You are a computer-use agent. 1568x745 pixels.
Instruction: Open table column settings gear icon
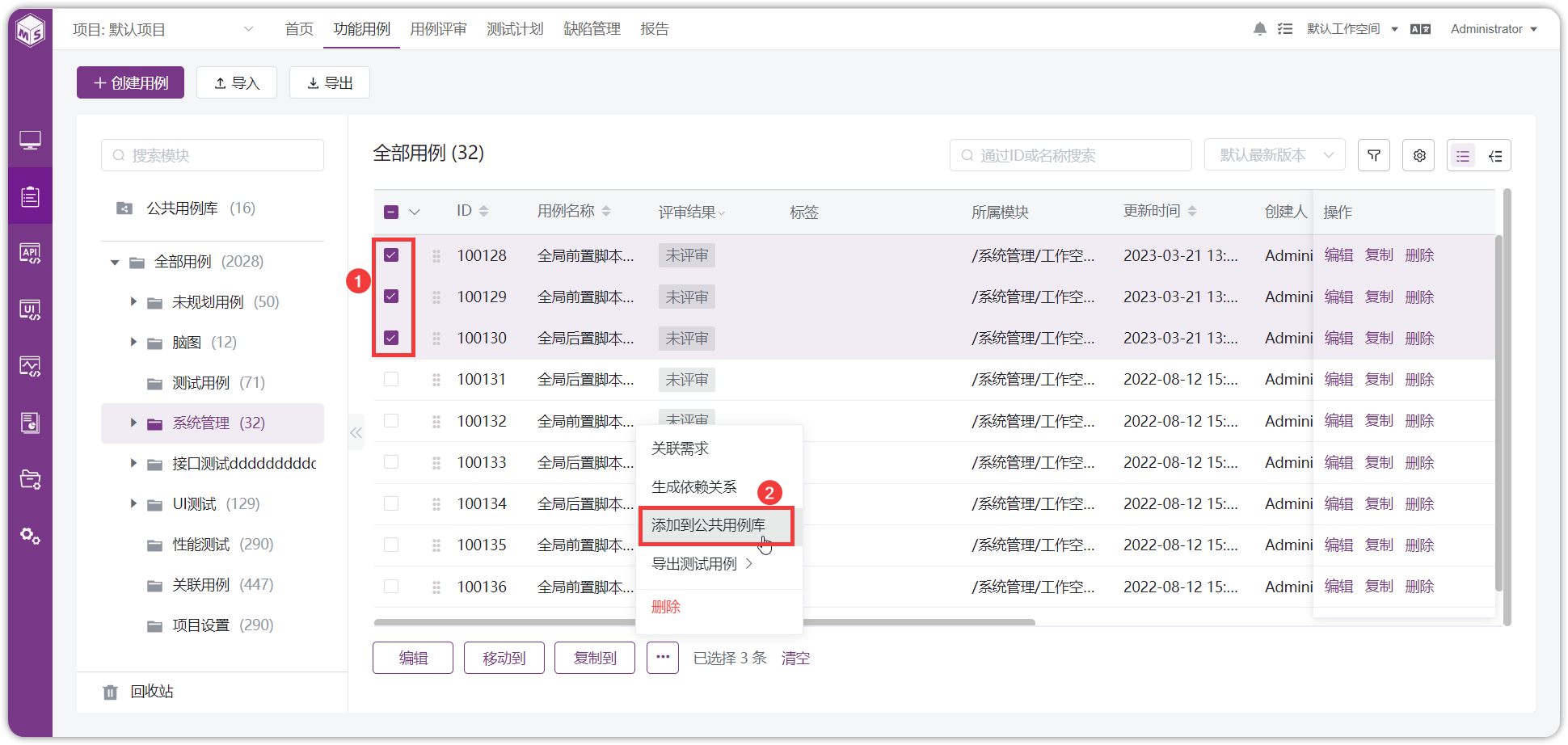[x=1418, y=155]
